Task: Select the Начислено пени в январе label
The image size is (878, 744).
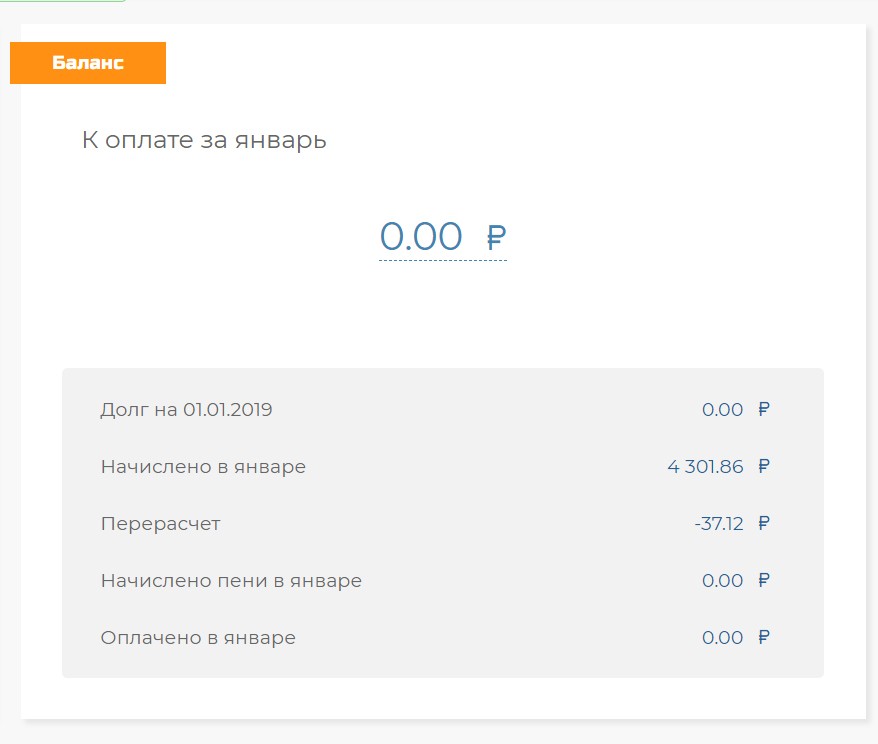Action: point(231,580)
